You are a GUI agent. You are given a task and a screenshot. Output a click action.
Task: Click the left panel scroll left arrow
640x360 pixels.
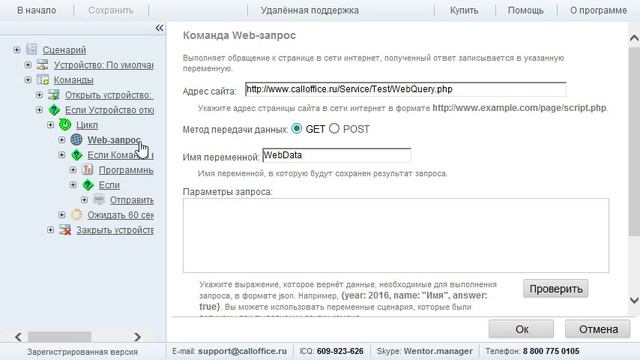tap(18, 337)
